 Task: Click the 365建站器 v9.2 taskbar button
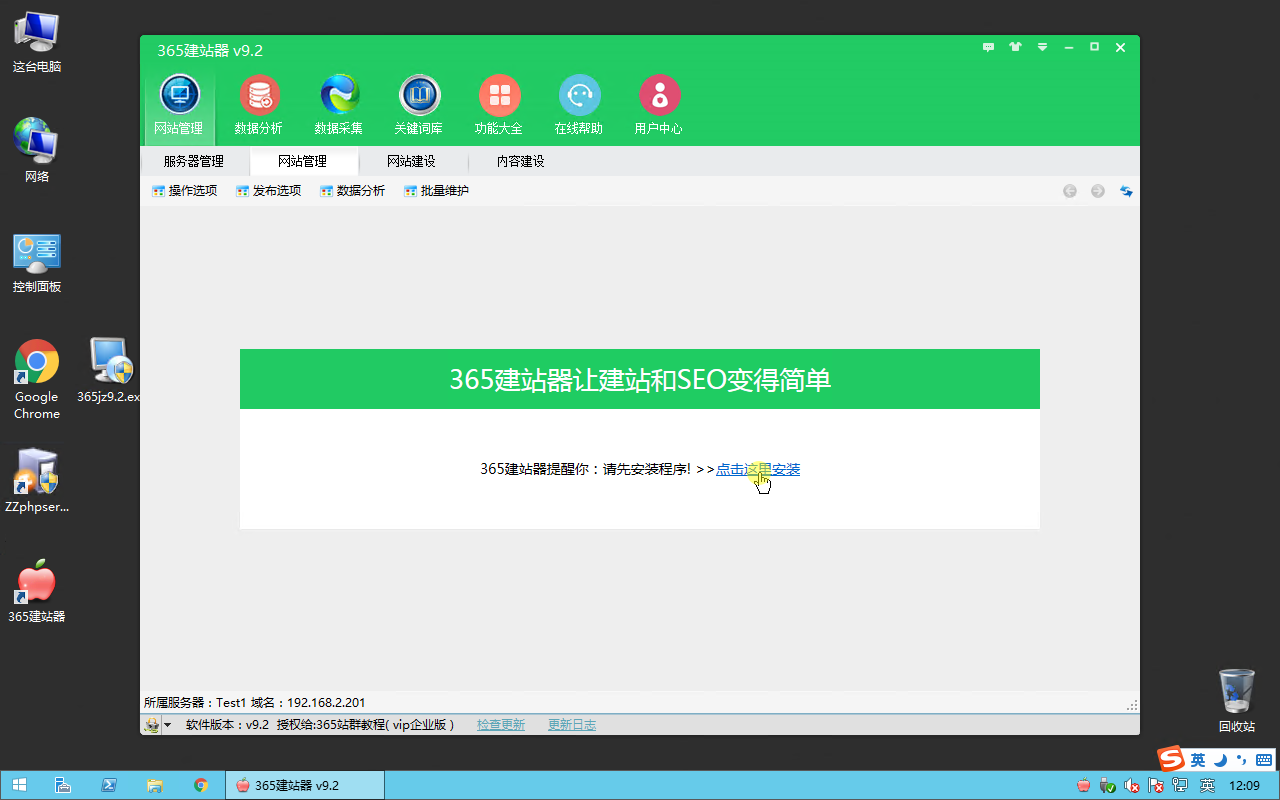(x=305, y=785)
